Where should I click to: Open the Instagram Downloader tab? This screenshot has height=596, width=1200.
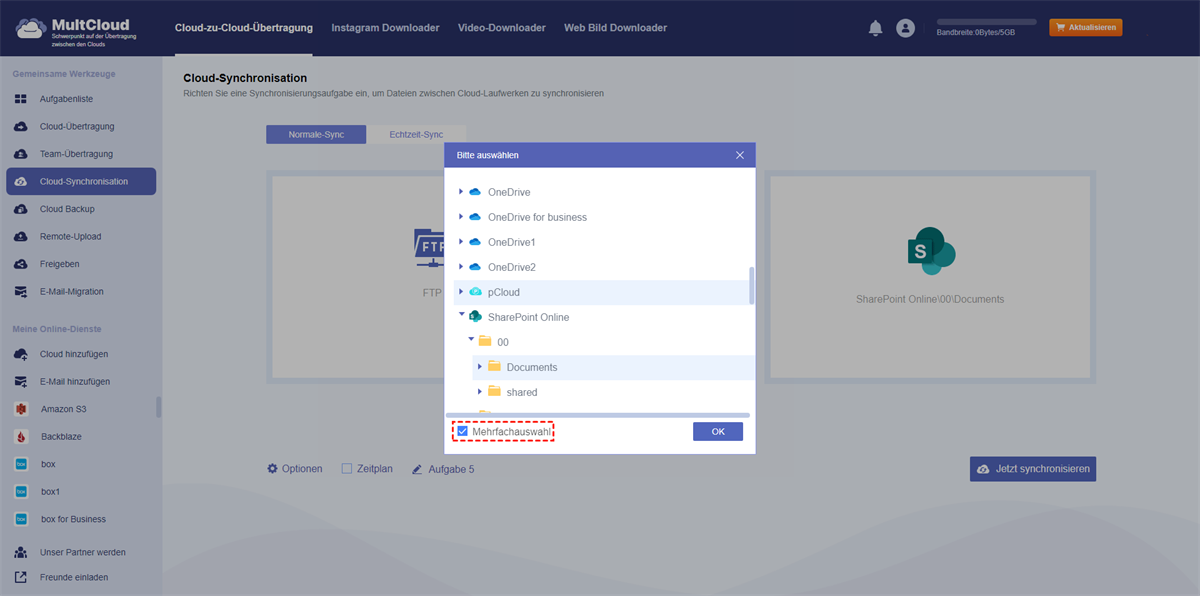coord(385,28)
